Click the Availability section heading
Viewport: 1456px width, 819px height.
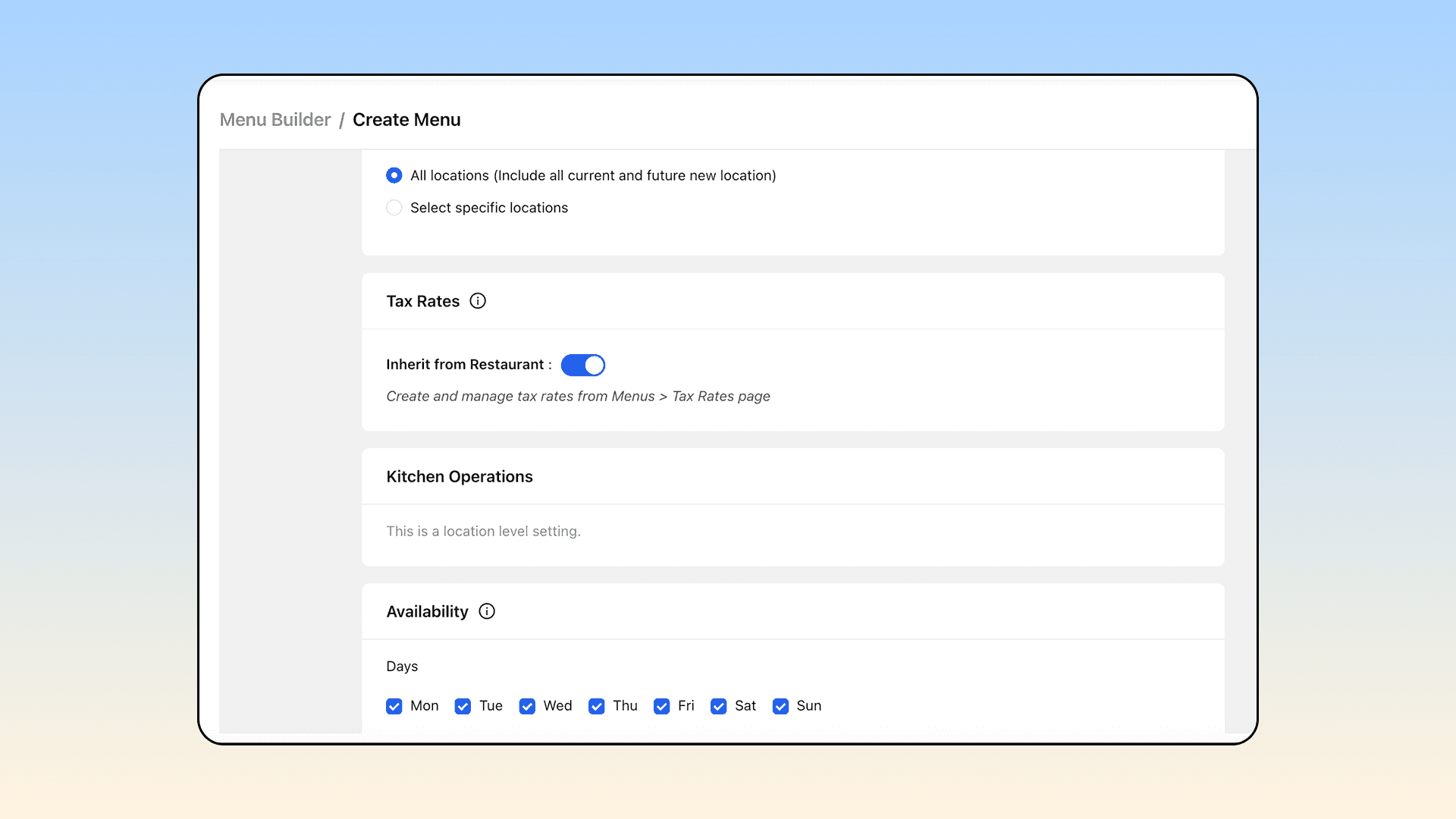(427, 611)
